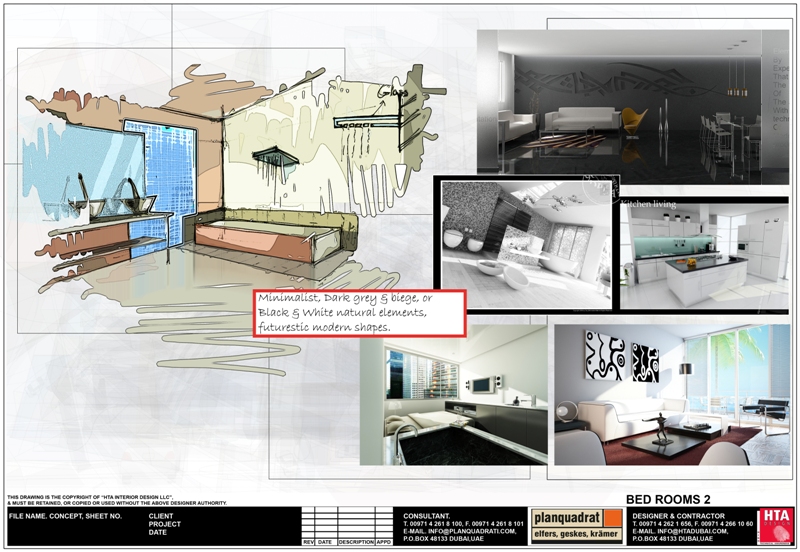This screenshot has height=552, width=800.
Task: Click the BED ROOMS 2 sheet title
Action: (667, 499)
